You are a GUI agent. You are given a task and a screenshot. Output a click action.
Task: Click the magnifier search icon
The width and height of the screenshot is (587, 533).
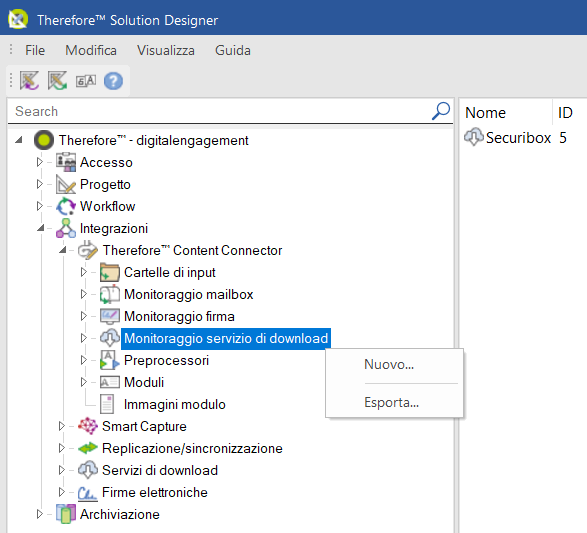click(441, 111)
